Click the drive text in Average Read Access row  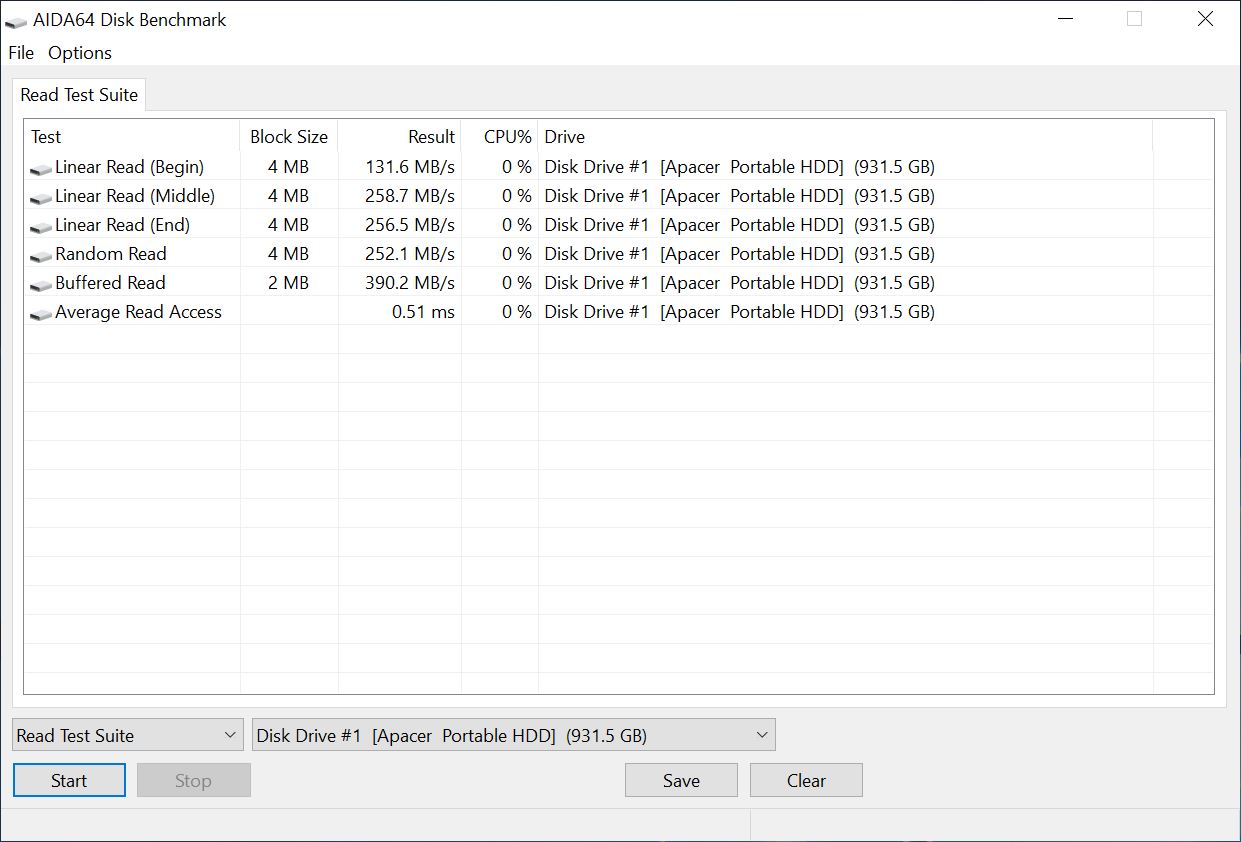(740, 312)
